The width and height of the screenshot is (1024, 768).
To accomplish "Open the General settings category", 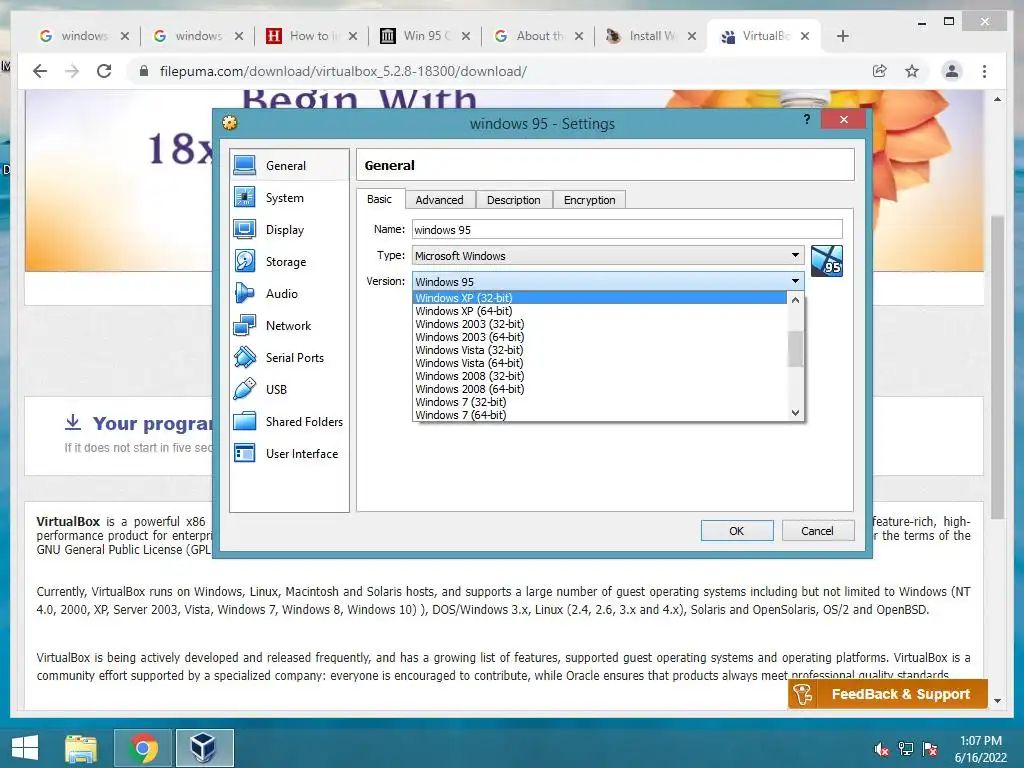I will pyautogui.click(x=289, y=165).
